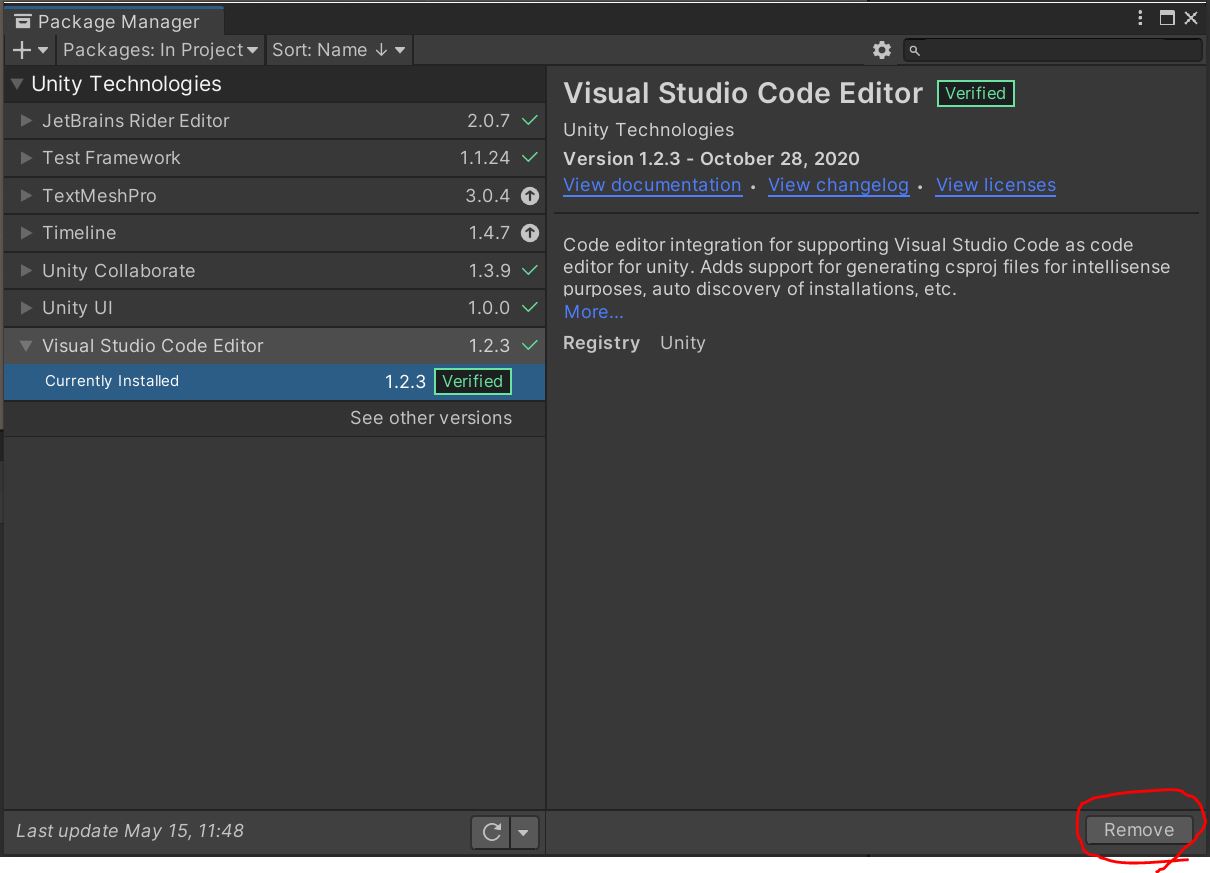Screen dimensions: 1210x873
Task: Expand the JetBrains Rider Editor package
Action: pos(27,121)
